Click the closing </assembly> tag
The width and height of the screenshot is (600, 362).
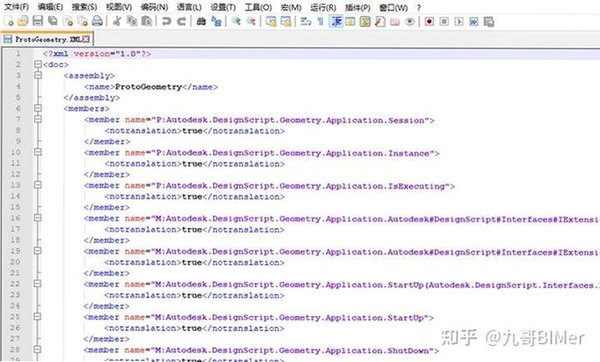pyautogui.click(x=91, y=98)
